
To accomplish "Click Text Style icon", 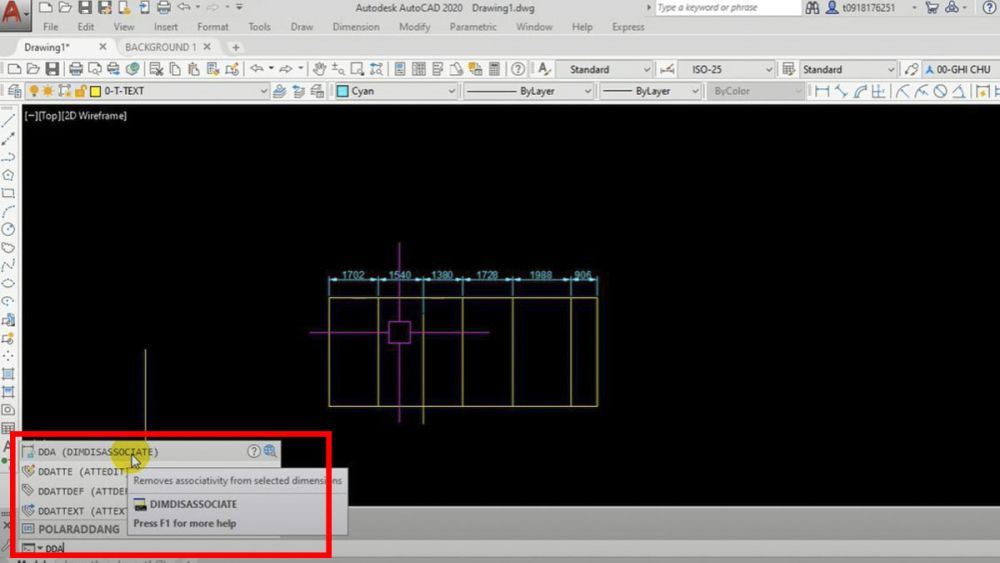I will point(544,69).
